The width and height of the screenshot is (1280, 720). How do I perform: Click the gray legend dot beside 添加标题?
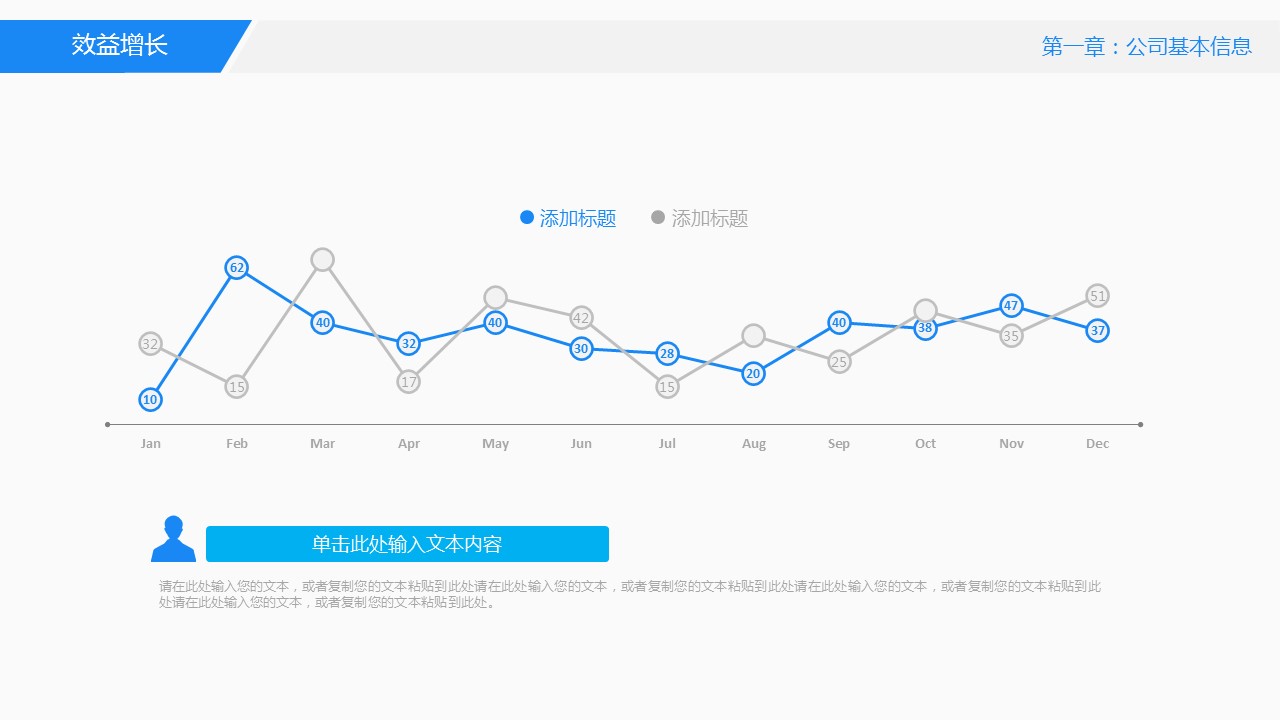(x=658, y=218)
